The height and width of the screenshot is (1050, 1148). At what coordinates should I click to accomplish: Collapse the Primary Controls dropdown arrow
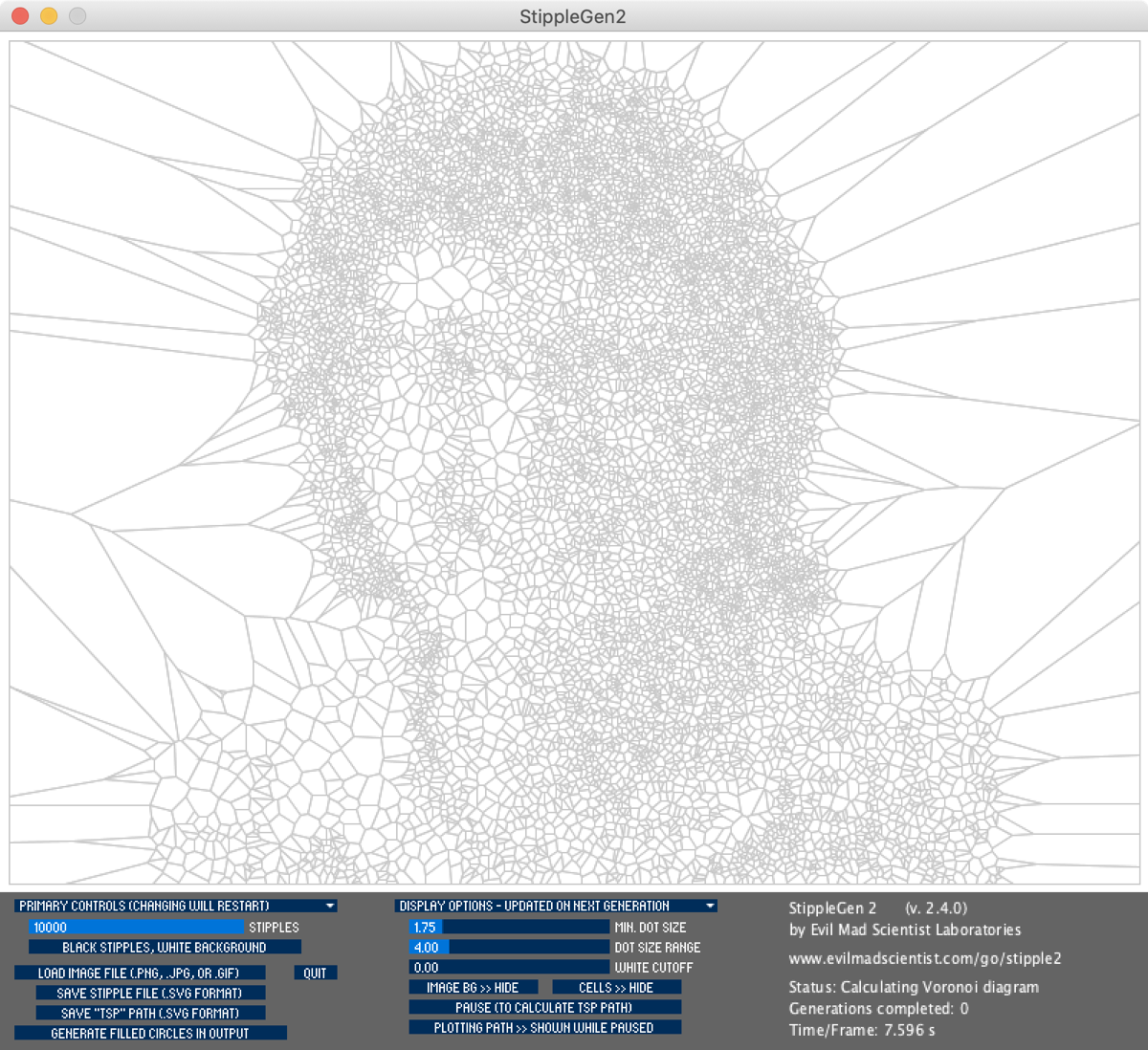tap(329, 906)
